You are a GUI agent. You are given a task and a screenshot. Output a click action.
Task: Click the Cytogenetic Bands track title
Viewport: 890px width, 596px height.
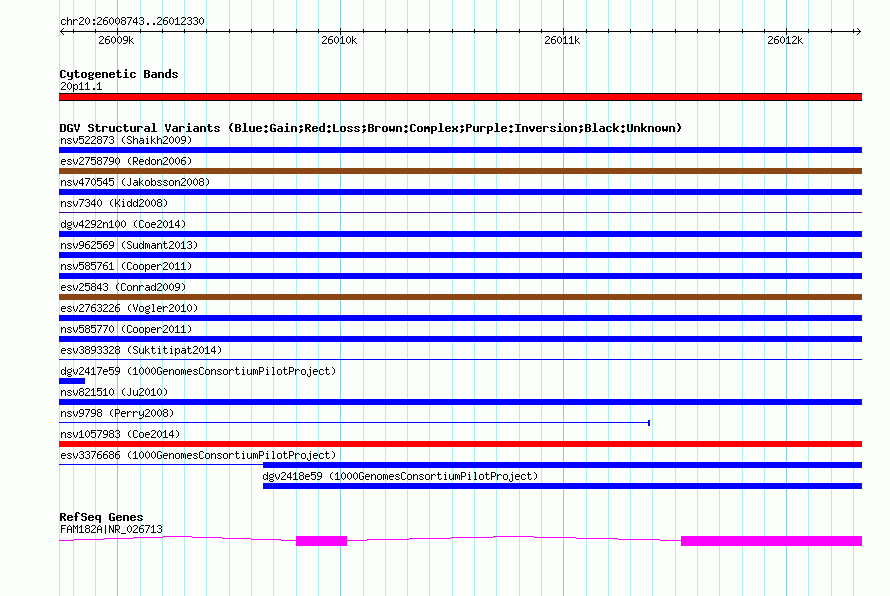pyautogui.click(x=119, y=74)
